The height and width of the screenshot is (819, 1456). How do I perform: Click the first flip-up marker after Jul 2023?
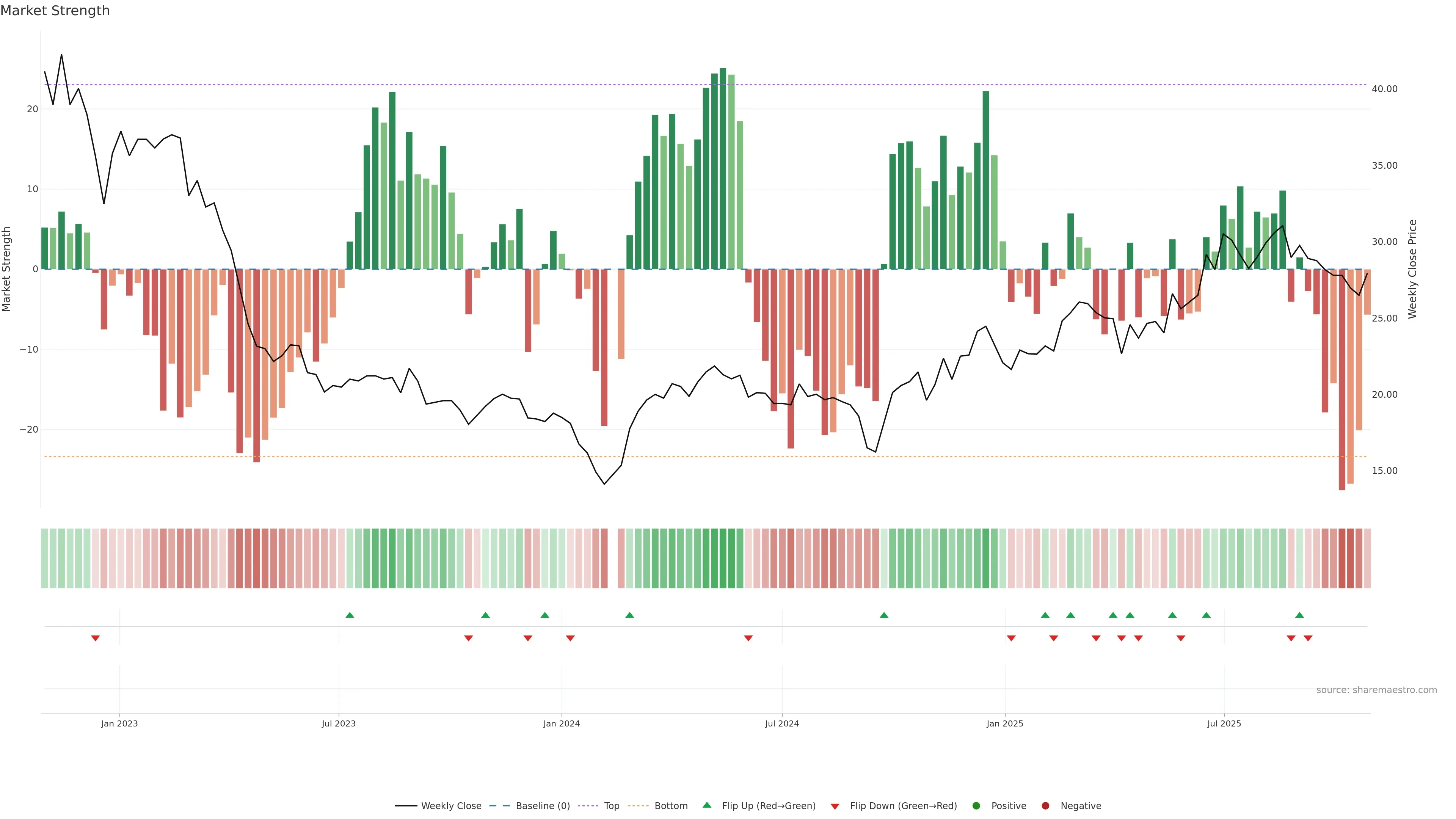point(350,615)
